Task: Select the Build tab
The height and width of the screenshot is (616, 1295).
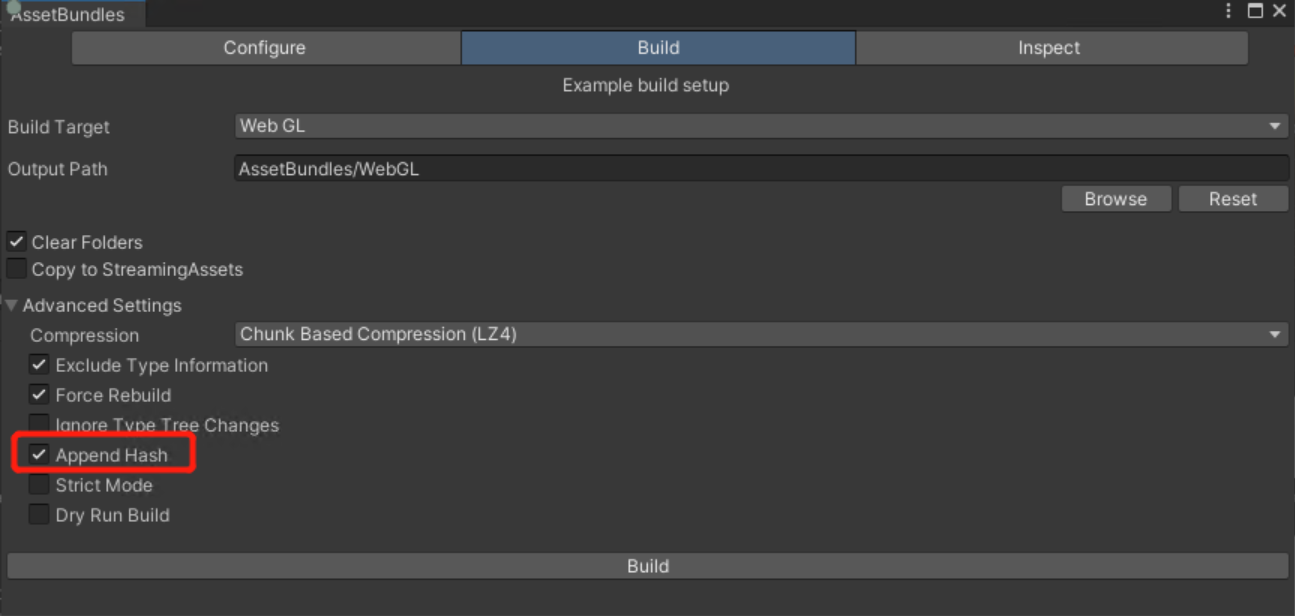Action: [x=658, y=48]
